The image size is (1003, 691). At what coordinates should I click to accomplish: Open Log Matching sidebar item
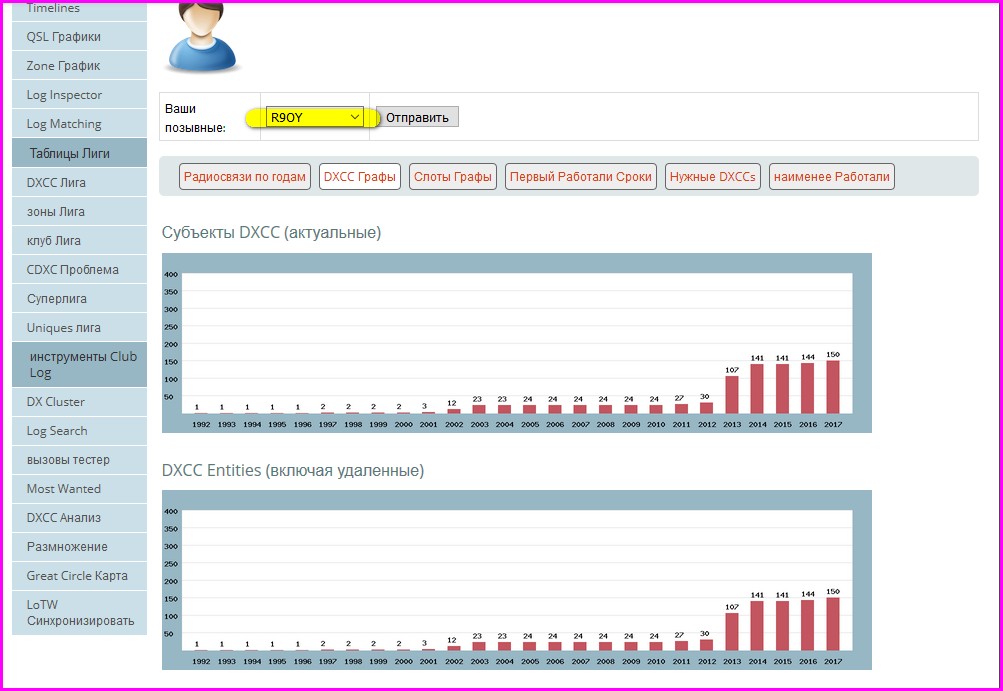tap(64, 124)
